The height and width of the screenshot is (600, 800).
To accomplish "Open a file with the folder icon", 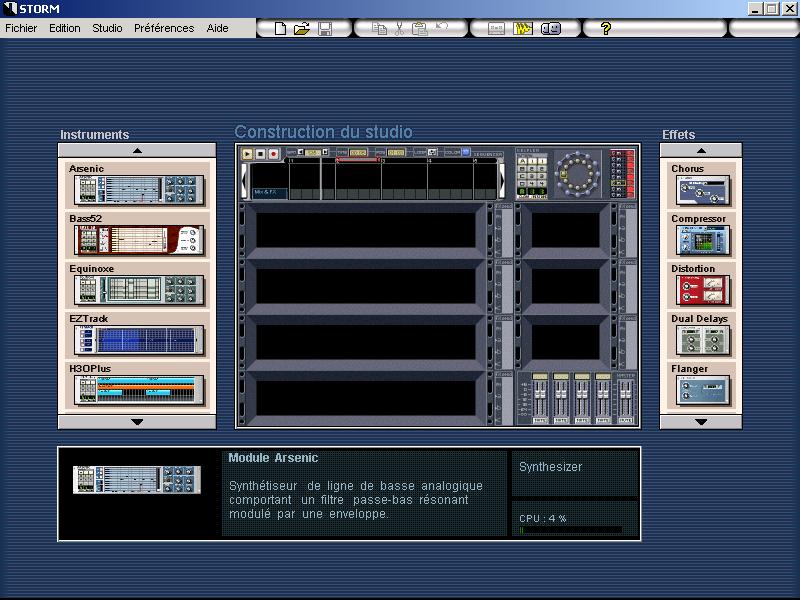I will (302, 29).
